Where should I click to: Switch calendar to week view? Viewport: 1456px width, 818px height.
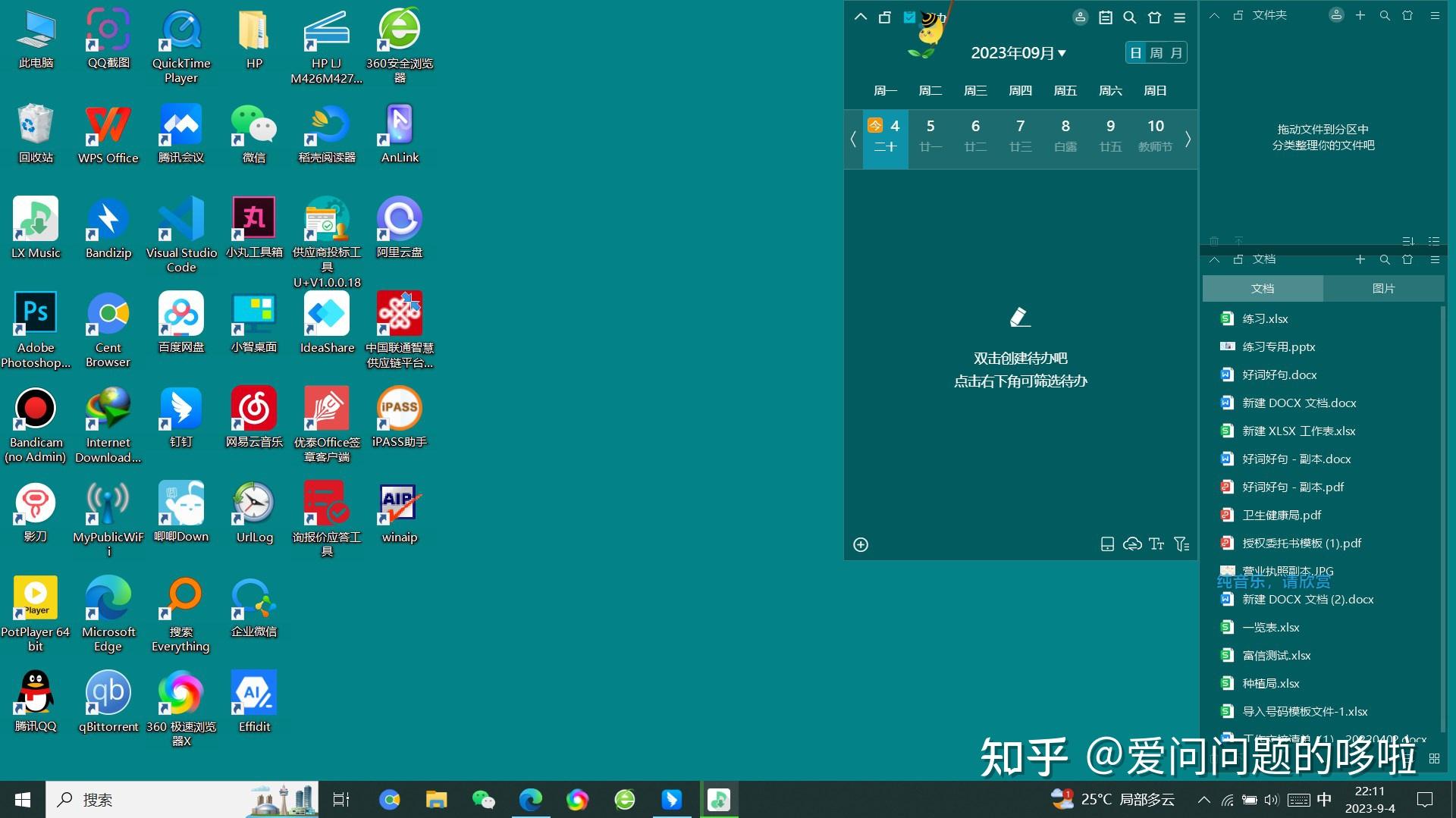click(x=1156, y=53)
